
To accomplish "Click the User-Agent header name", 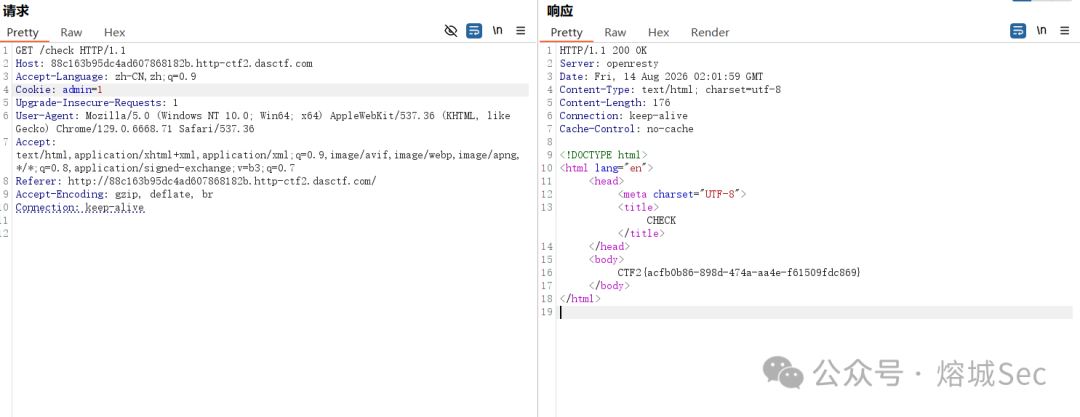I will coord(43,116).
